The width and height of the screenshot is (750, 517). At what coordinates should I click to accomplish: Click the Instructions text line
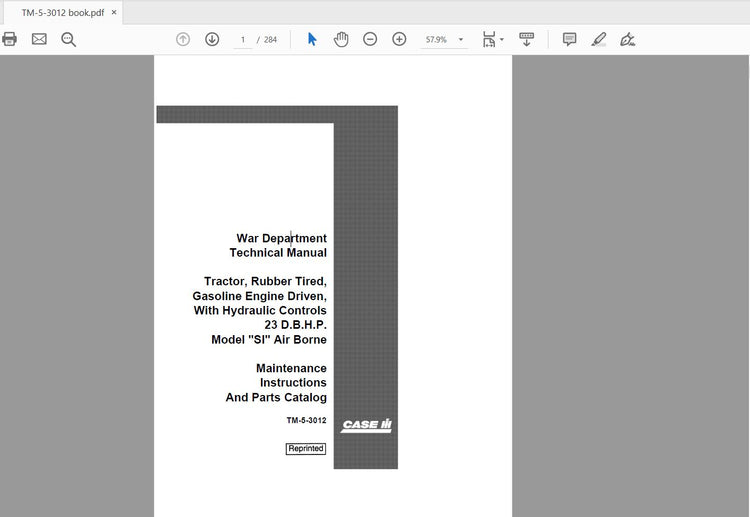click(293, 383)
